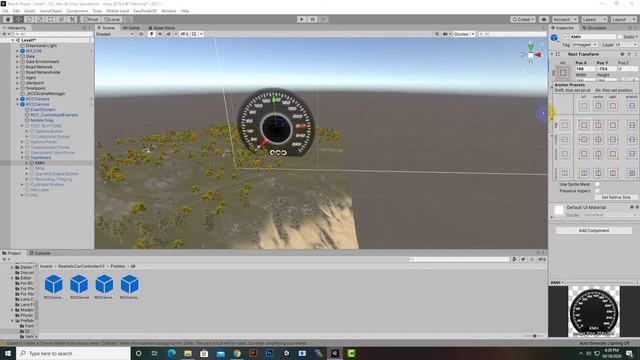Select the Rect tool in toolbar
The height and width of the screenshot is (360, 640).
51,19
